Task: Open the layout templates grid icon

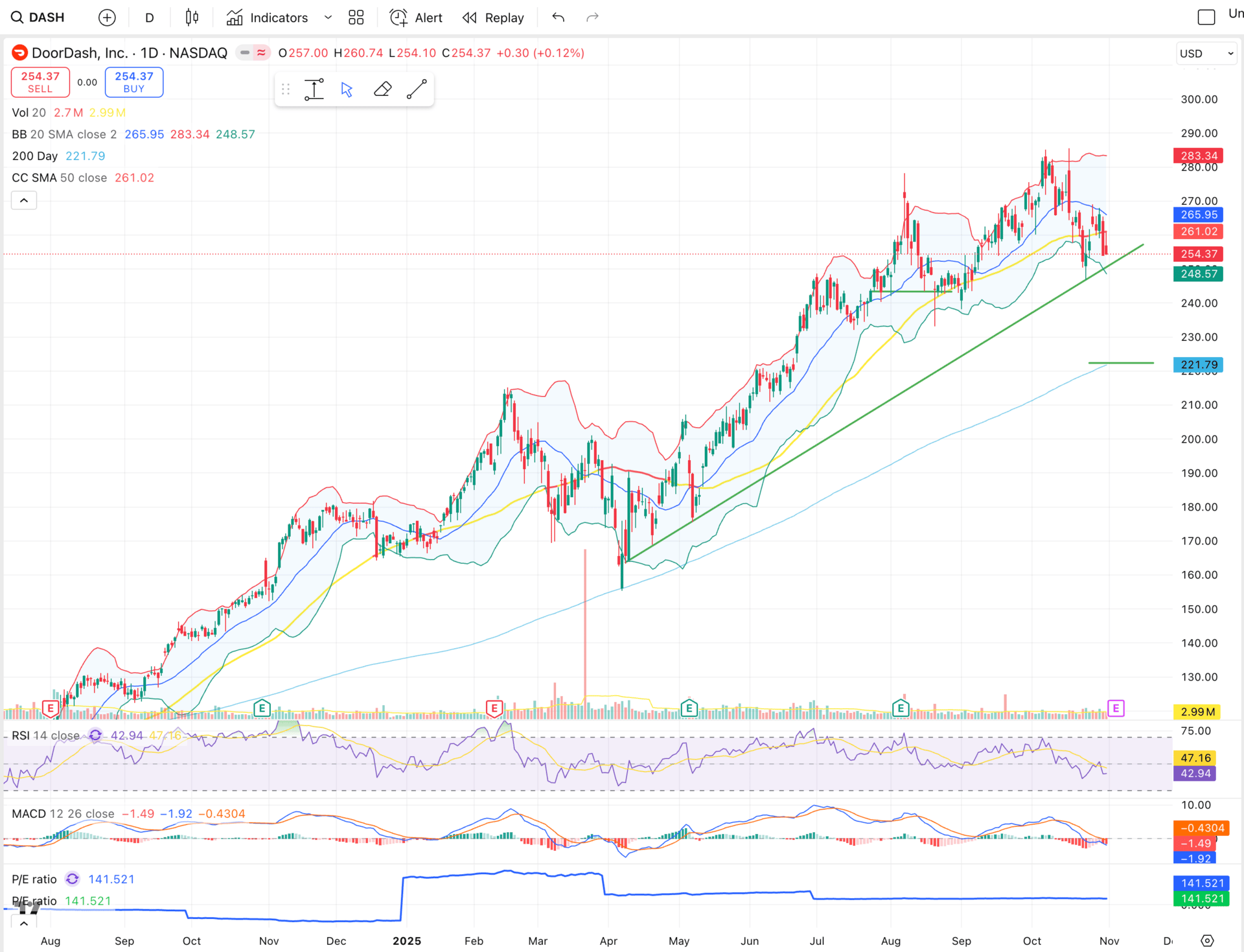Action: pyautogui.click(x=356, y=17)
